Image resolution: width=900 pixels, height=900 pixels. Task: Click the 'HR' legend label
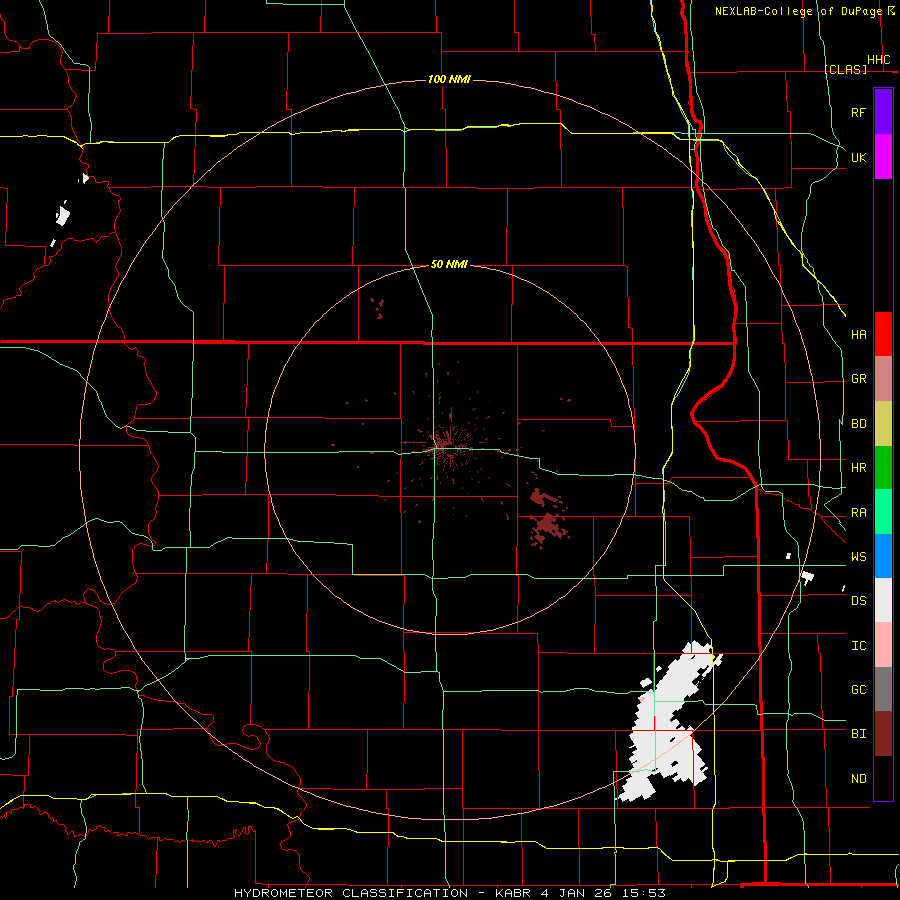(858, 468)
